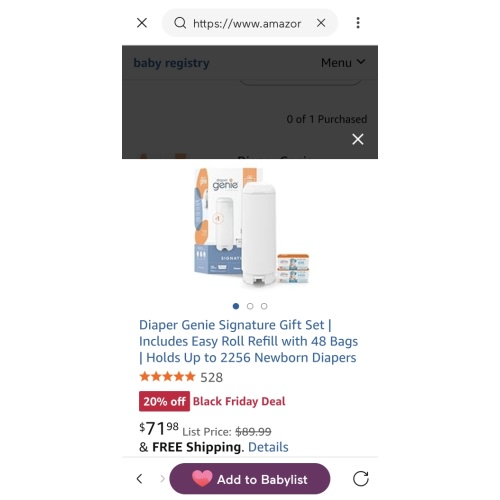Dismiss the overlay with the white X
Viewport: 500px width, 500px height.
(358, 139)
